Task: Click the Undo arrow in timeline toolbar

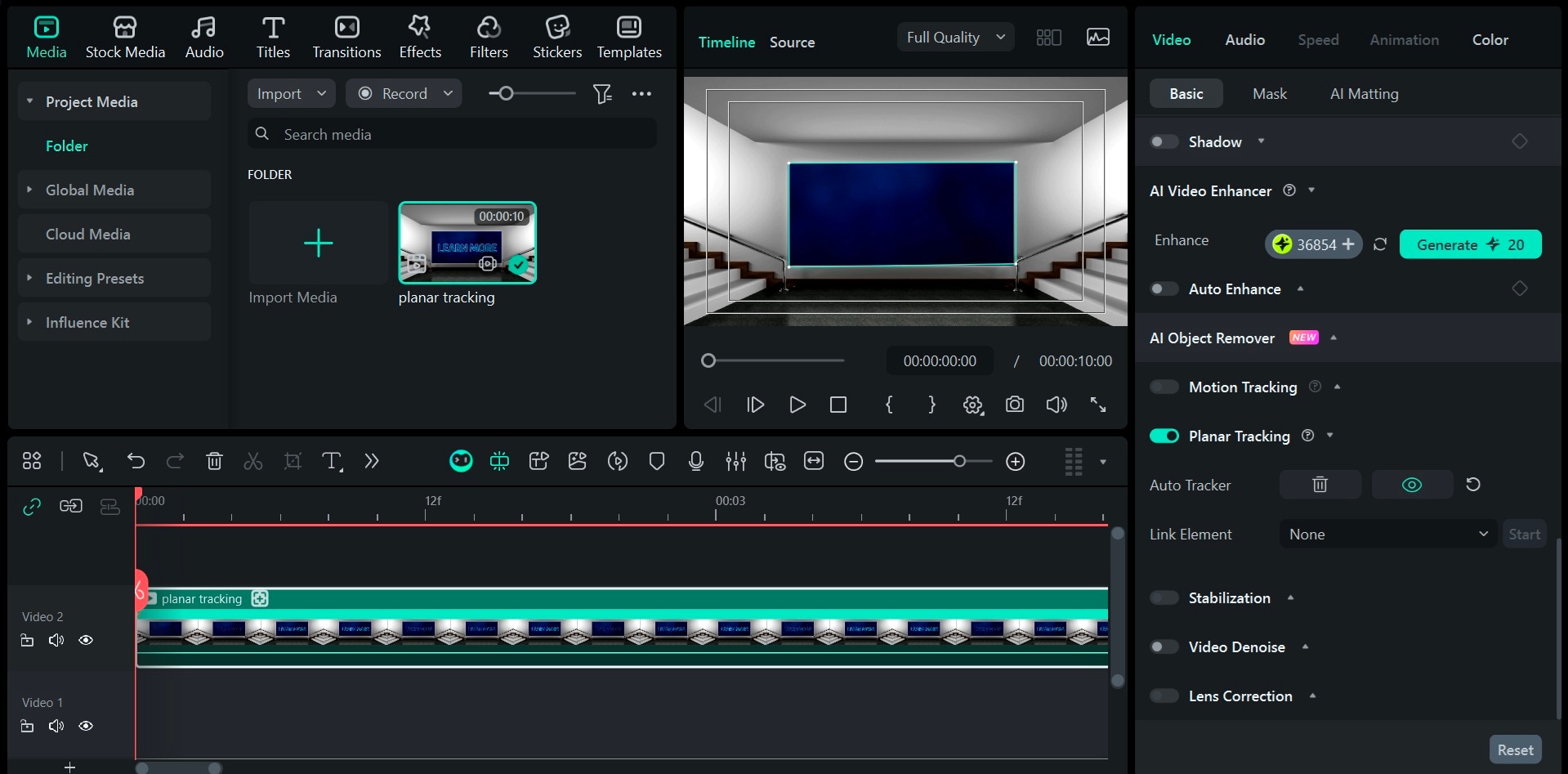Action: tap(136, 462)
